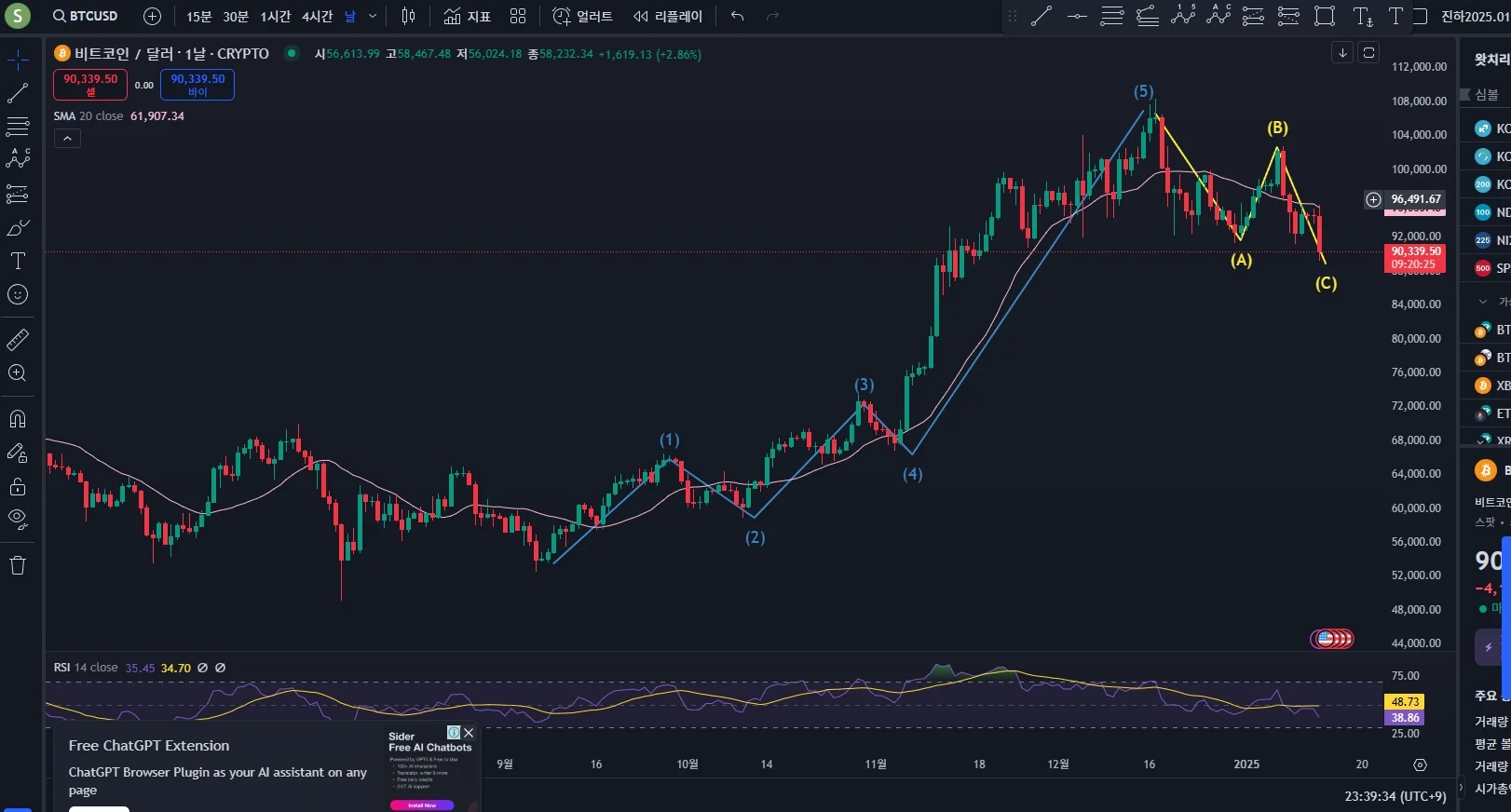Redo the last chart action
This screenshot has height=812, width=1511.
(772, 16)
